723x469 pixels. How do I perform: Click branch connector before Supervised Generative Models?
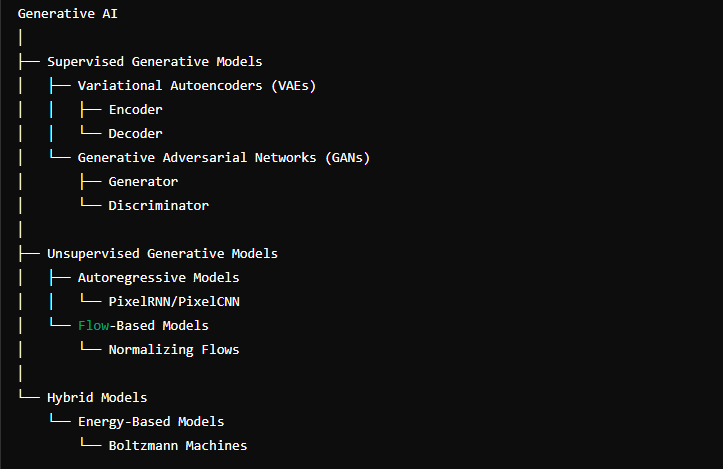[29, 61]
